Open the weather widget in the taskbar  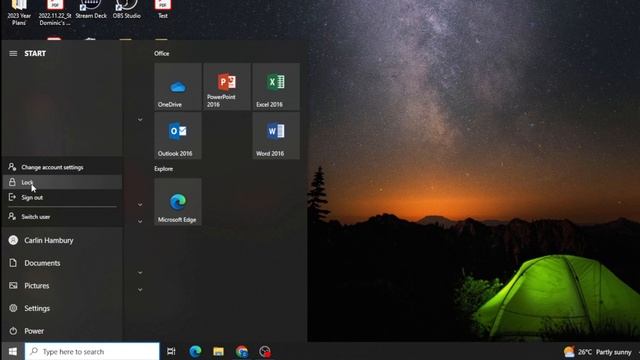point(598,351)
